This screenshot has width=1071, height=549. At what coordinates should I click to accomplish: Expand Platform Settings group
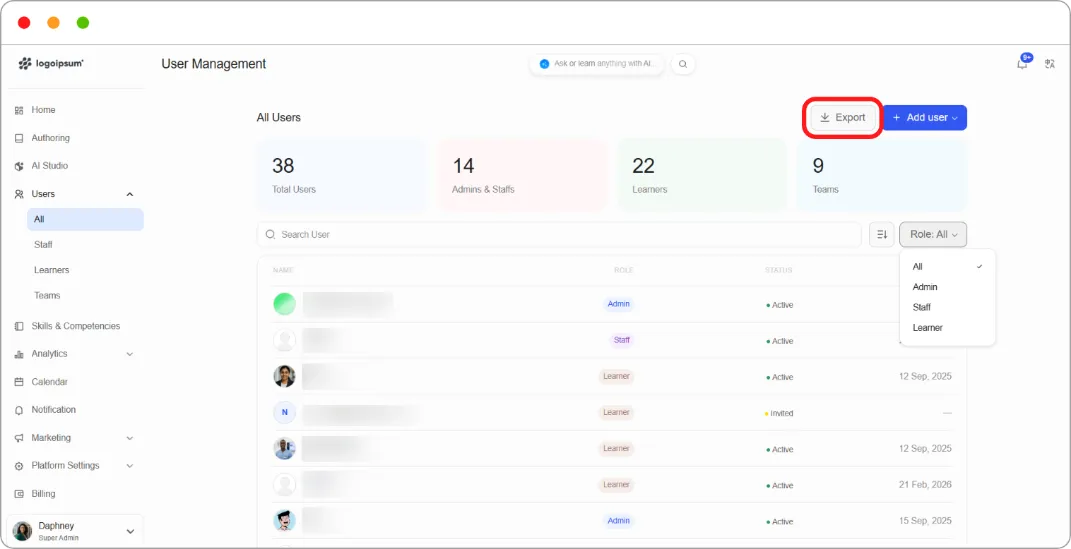[130, 466]
